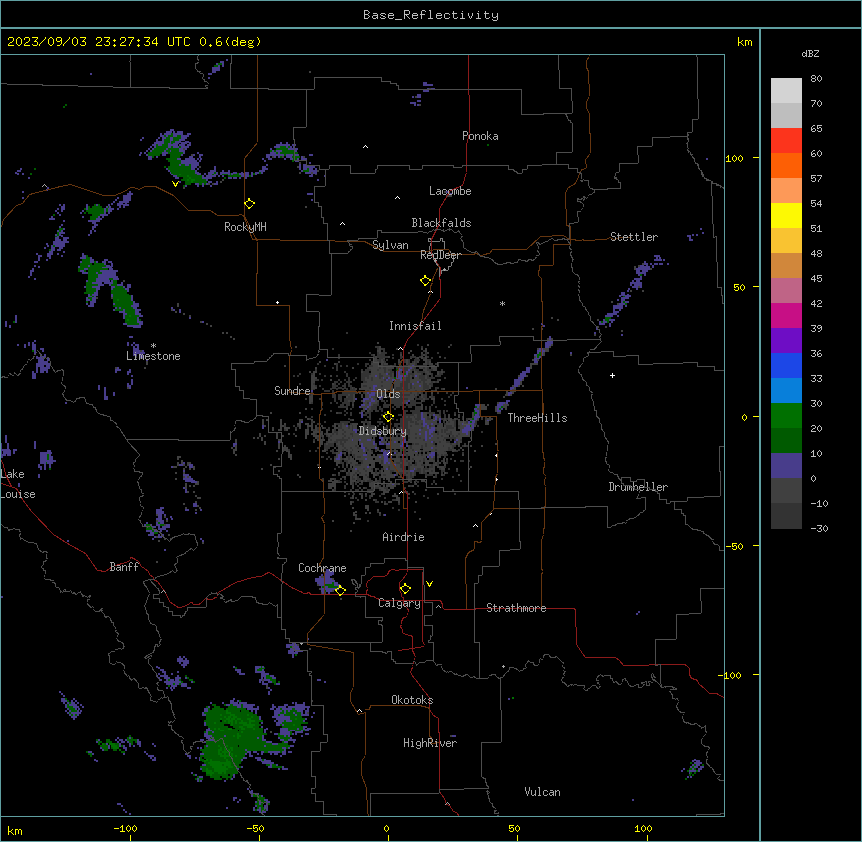Viewport: 862px width, 842px height.
Task: Select the 36 dBZ blue color swatch
Action: [x=786, y=365]
